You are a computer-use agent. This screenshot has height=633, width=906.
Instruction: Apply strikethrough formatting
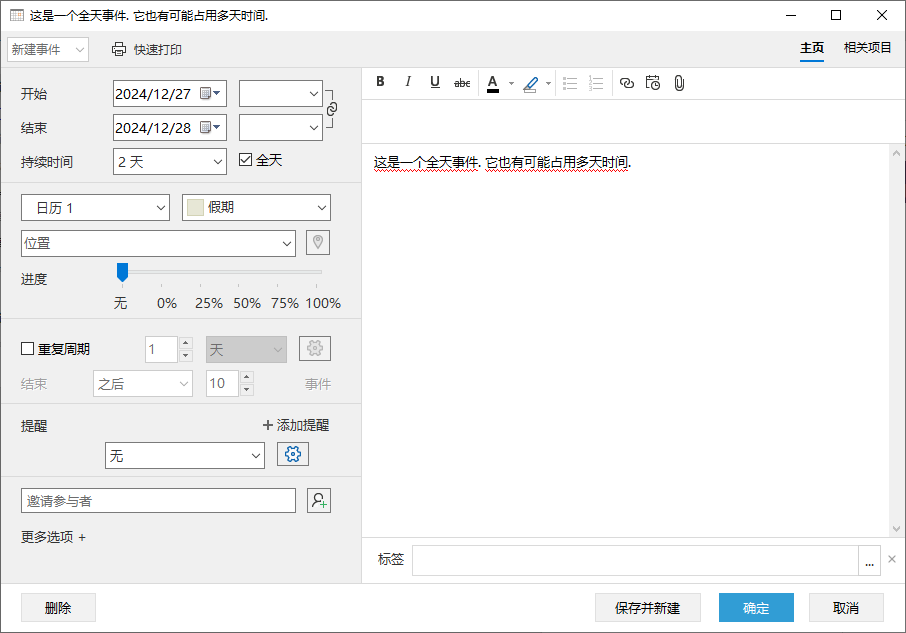point(462,83)
